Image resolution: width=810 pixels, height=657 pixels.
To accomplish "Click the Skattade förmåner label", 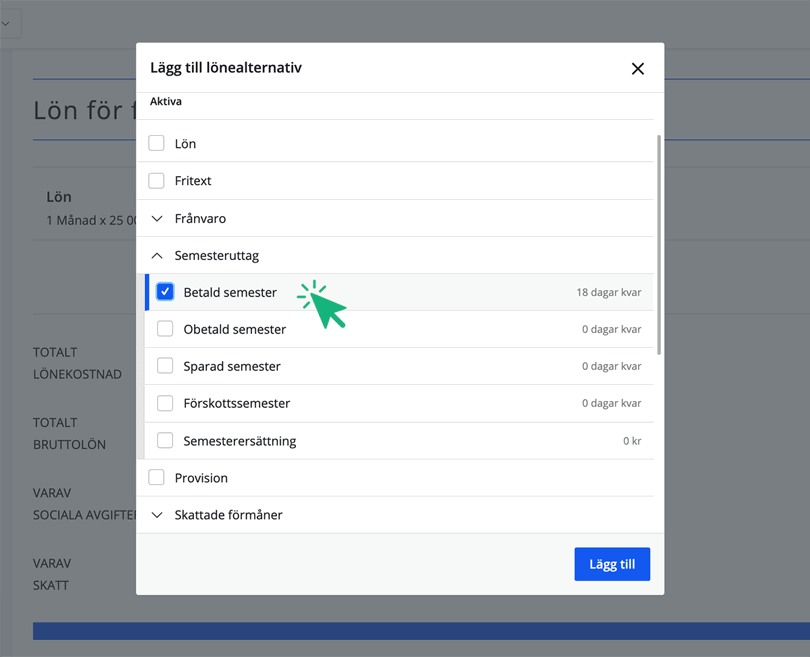I will (x=228, y=515).
